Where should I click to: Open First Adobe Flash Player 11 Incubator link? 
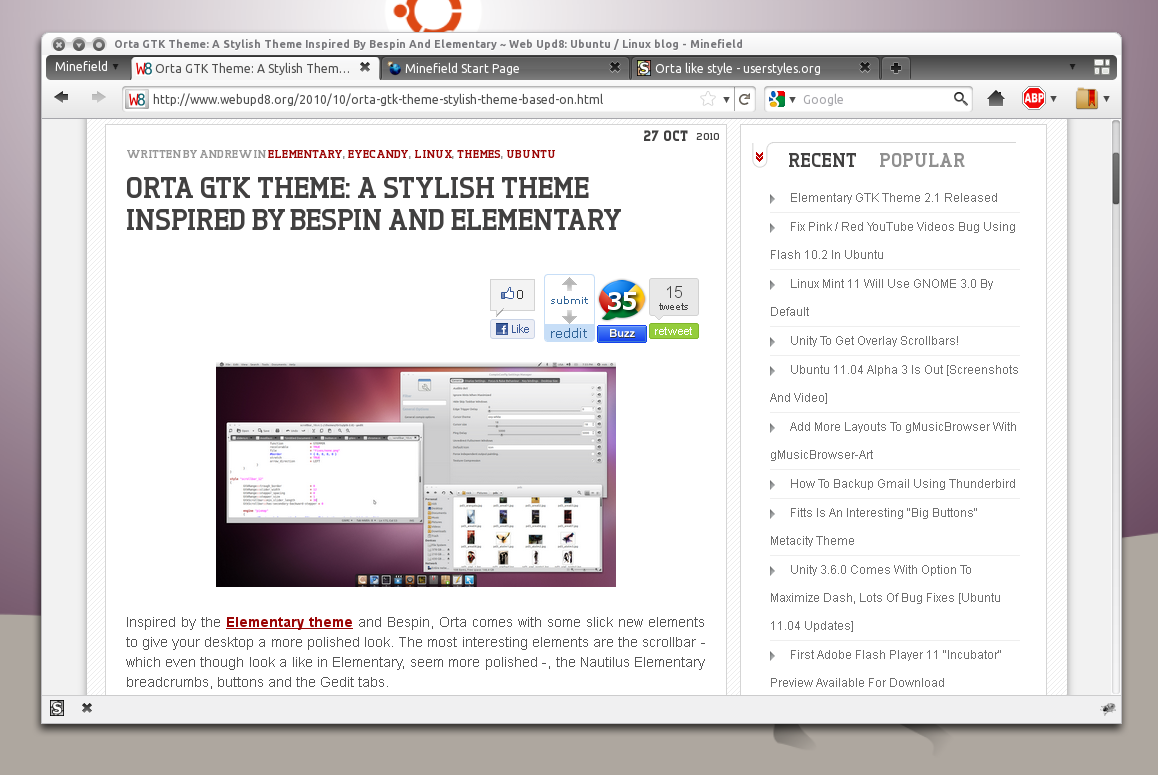(885, 669)
